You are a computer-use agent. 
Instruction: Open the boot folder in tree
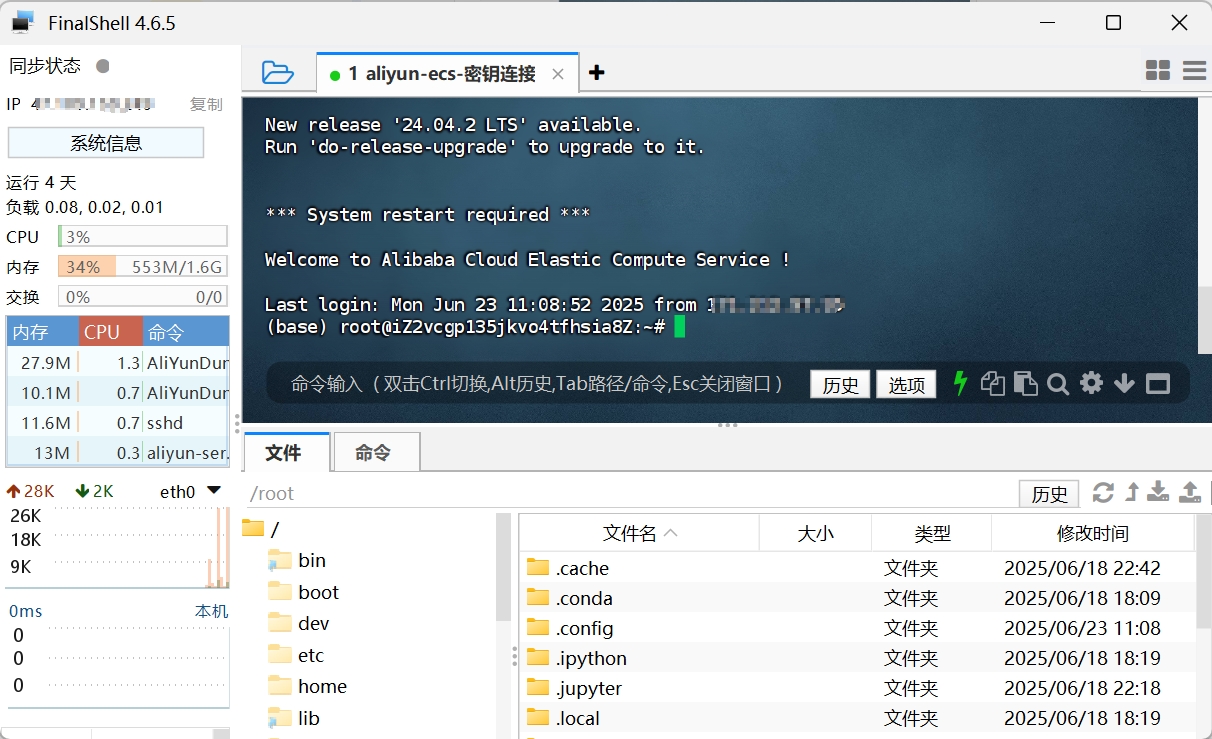tap(304, 592)
